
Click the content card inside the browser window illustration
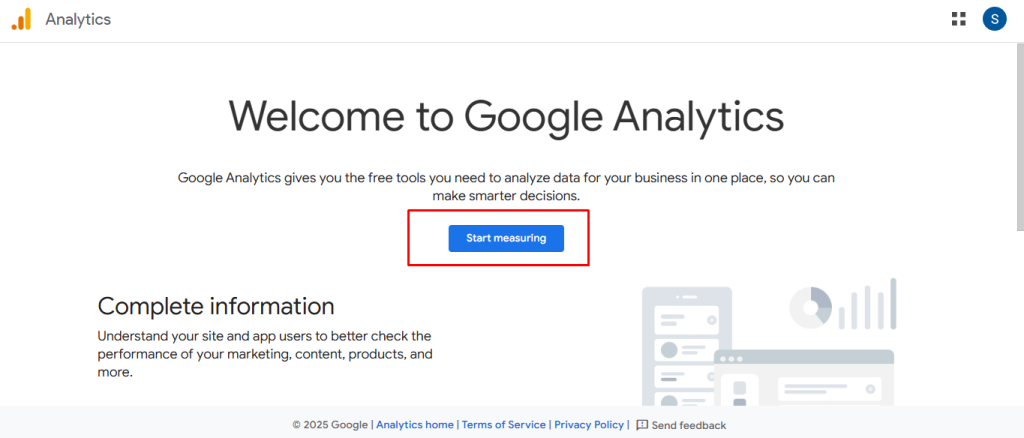(828, 388)
